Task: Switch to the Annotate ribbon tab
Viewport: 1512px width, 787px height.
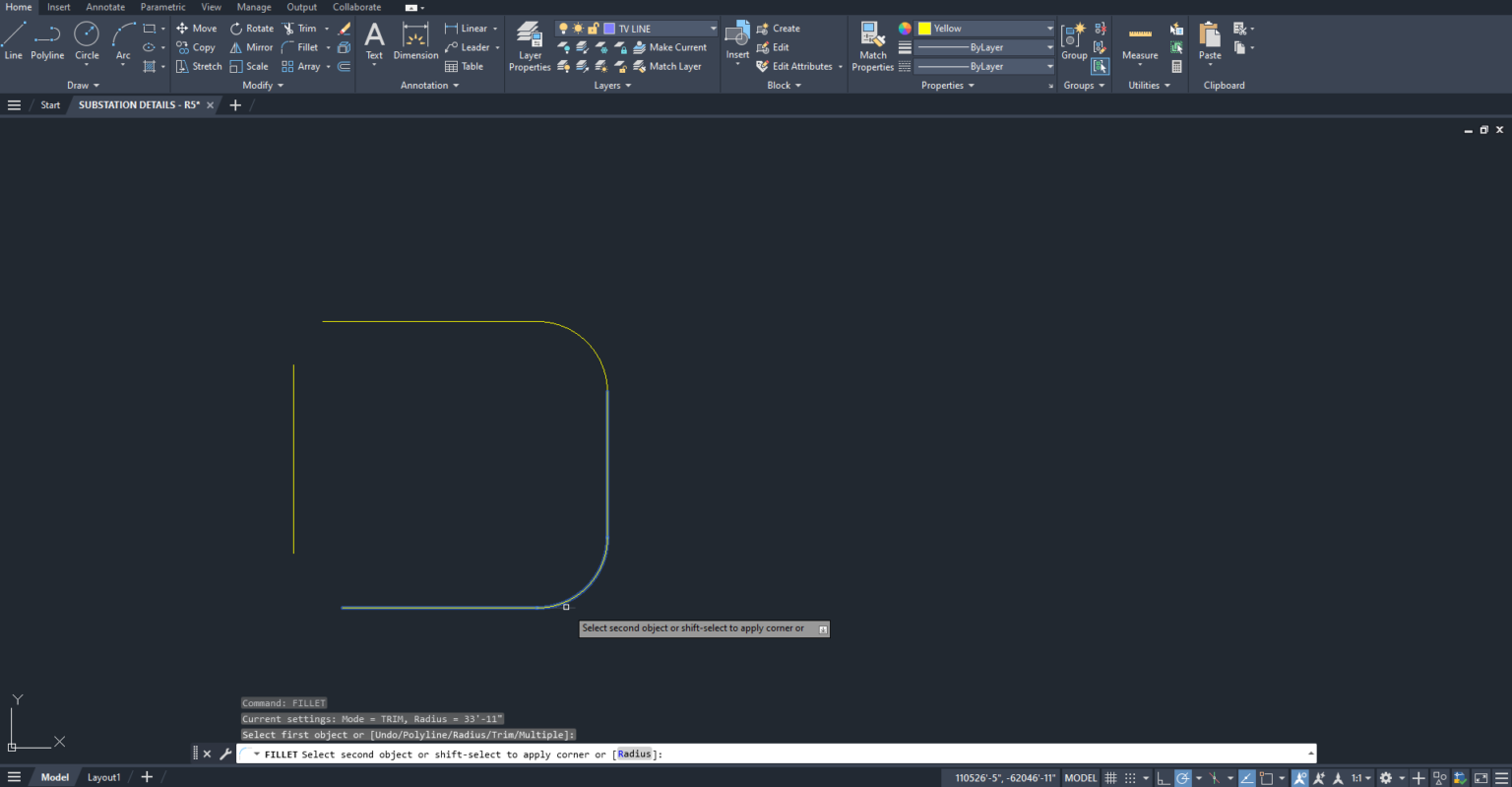Action: pyautogui.click(x=105, y=7)
